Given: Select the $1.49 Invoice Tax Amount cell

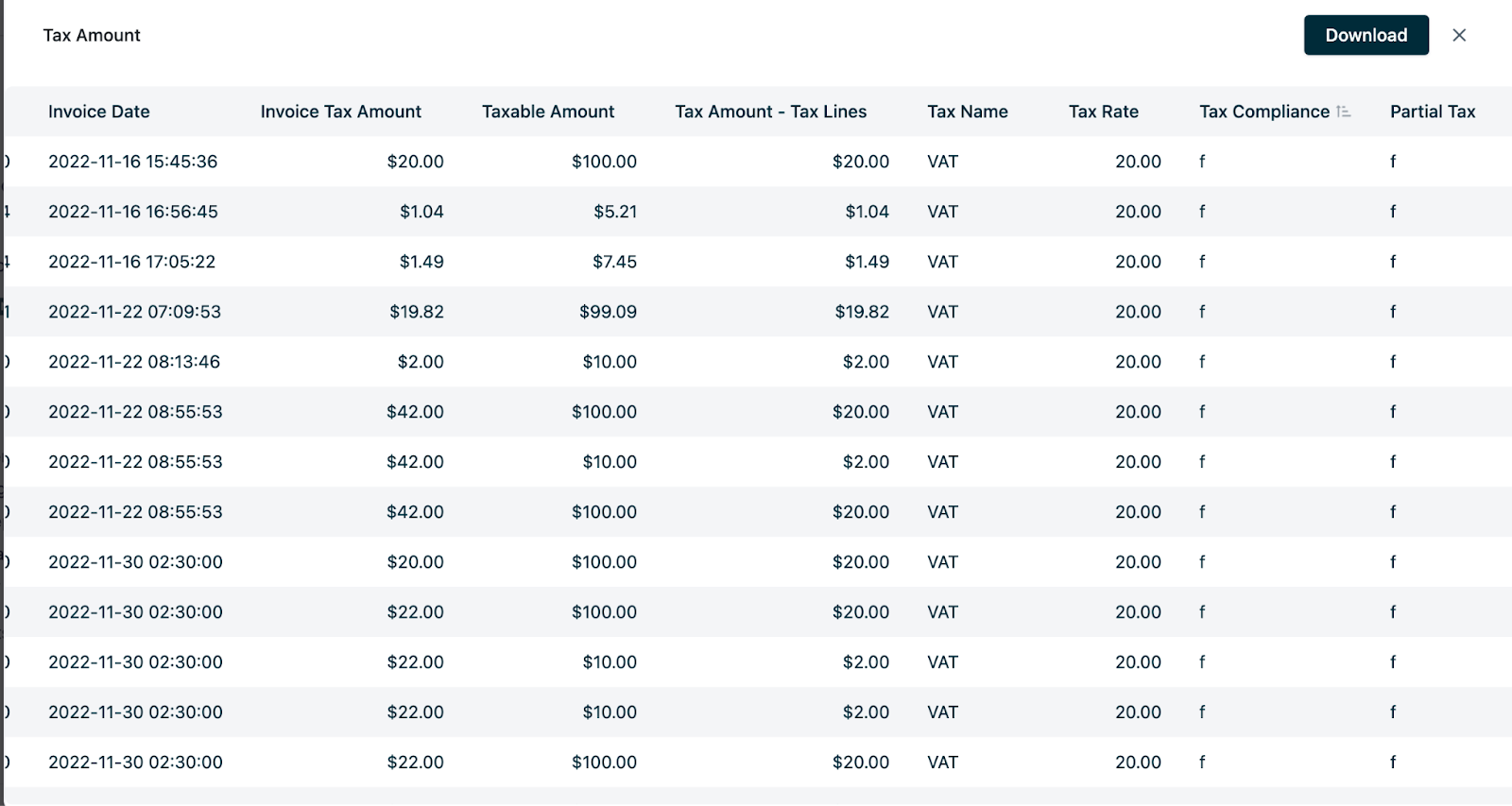Looking at the screenshot, I should [x=421, y=262].
